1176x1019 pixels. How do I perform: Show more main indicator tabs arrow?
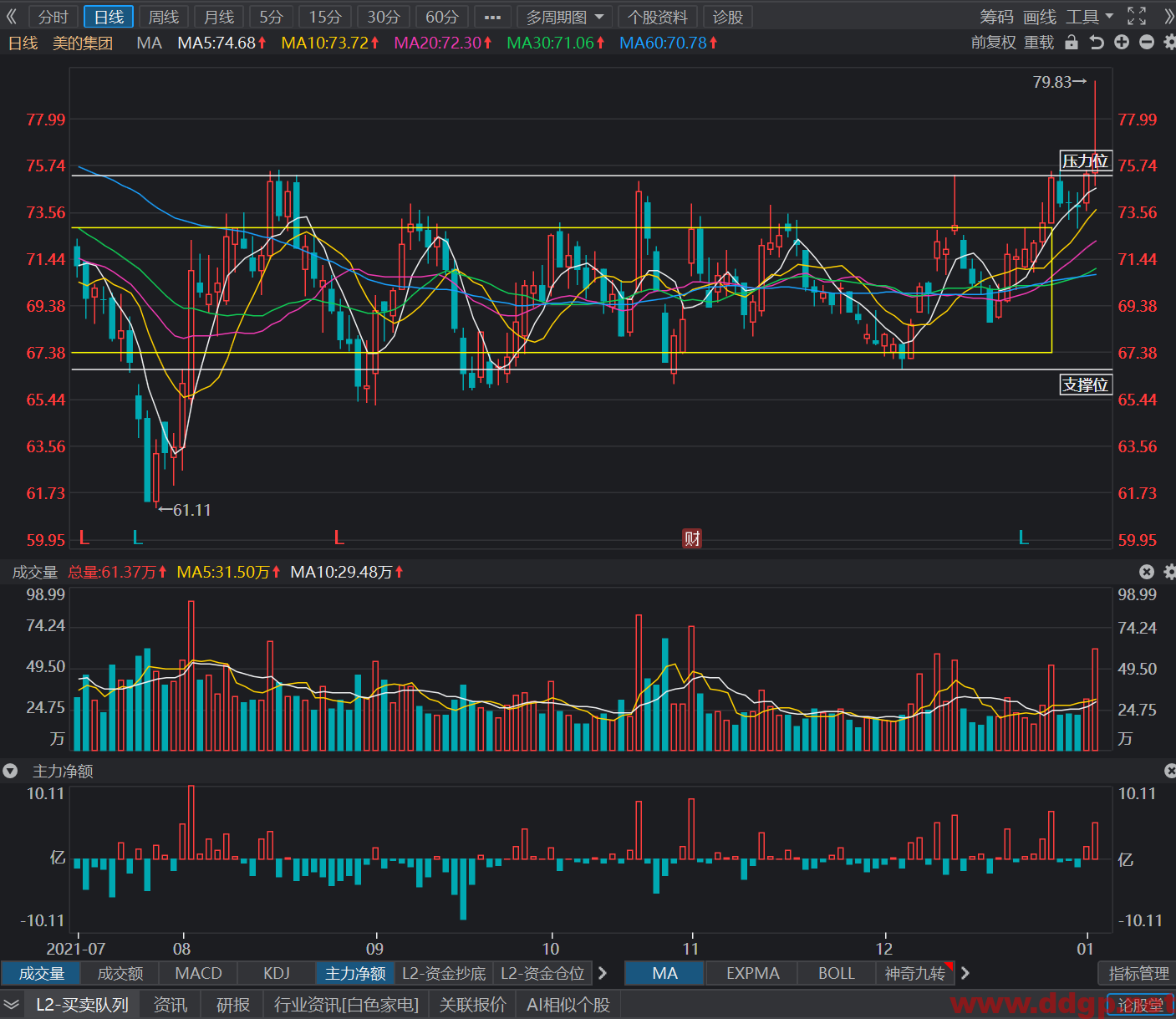pos(965,973)
